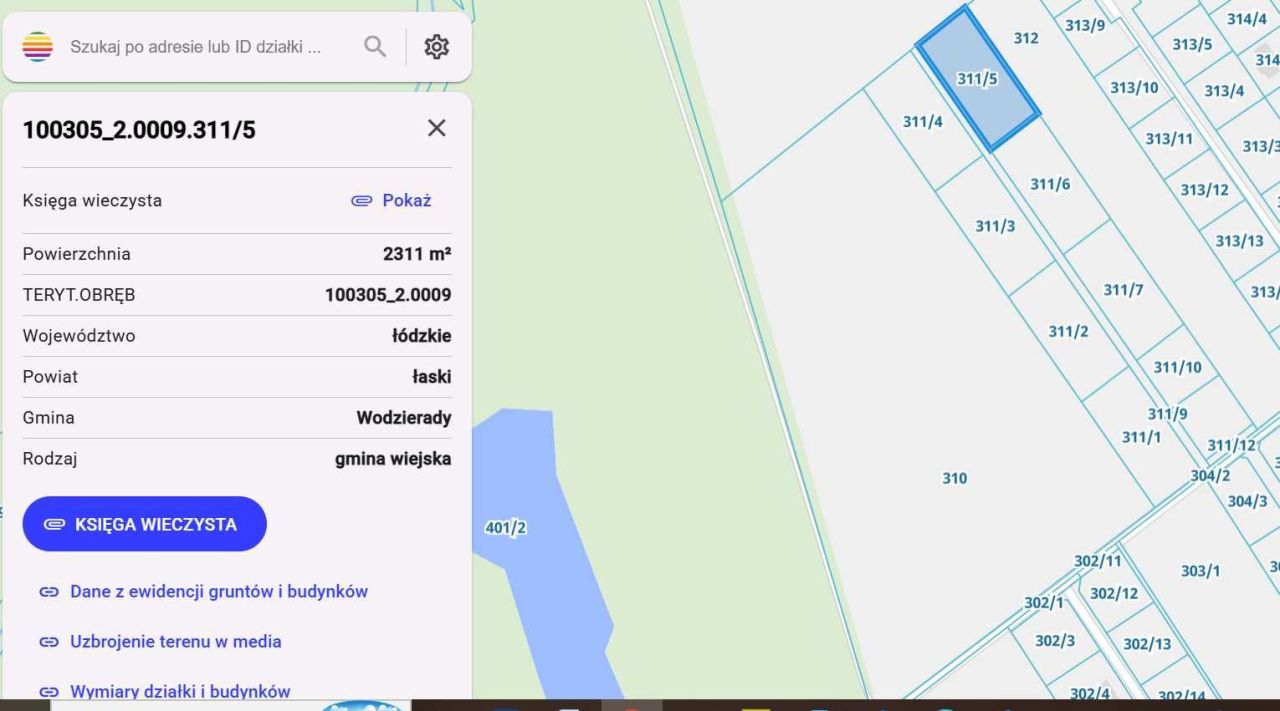Select parcel 313/9 on the map
The width and height of the screenshot is (1280, 711).
[x=1085, y=25]
